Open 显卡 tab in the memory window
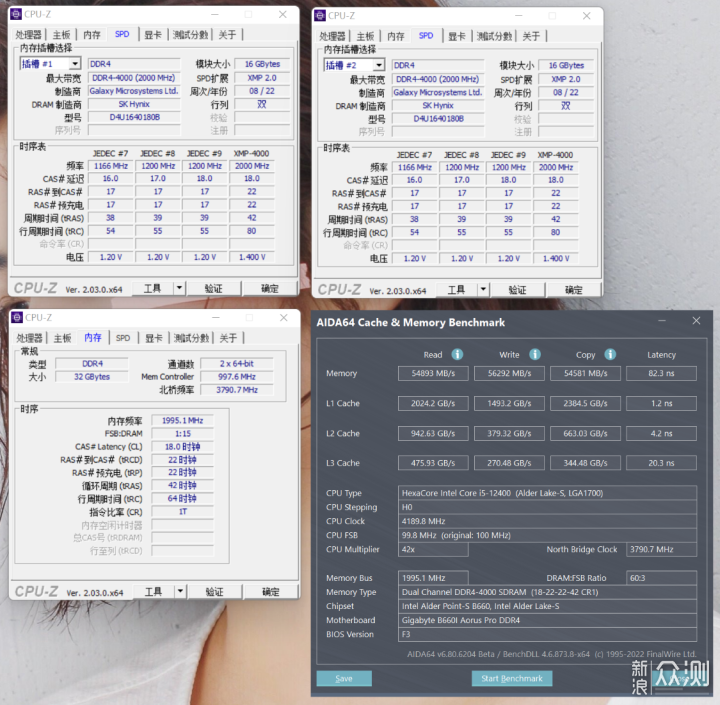The width and height of the screenshot is (720, 705). tap(153, 338)
